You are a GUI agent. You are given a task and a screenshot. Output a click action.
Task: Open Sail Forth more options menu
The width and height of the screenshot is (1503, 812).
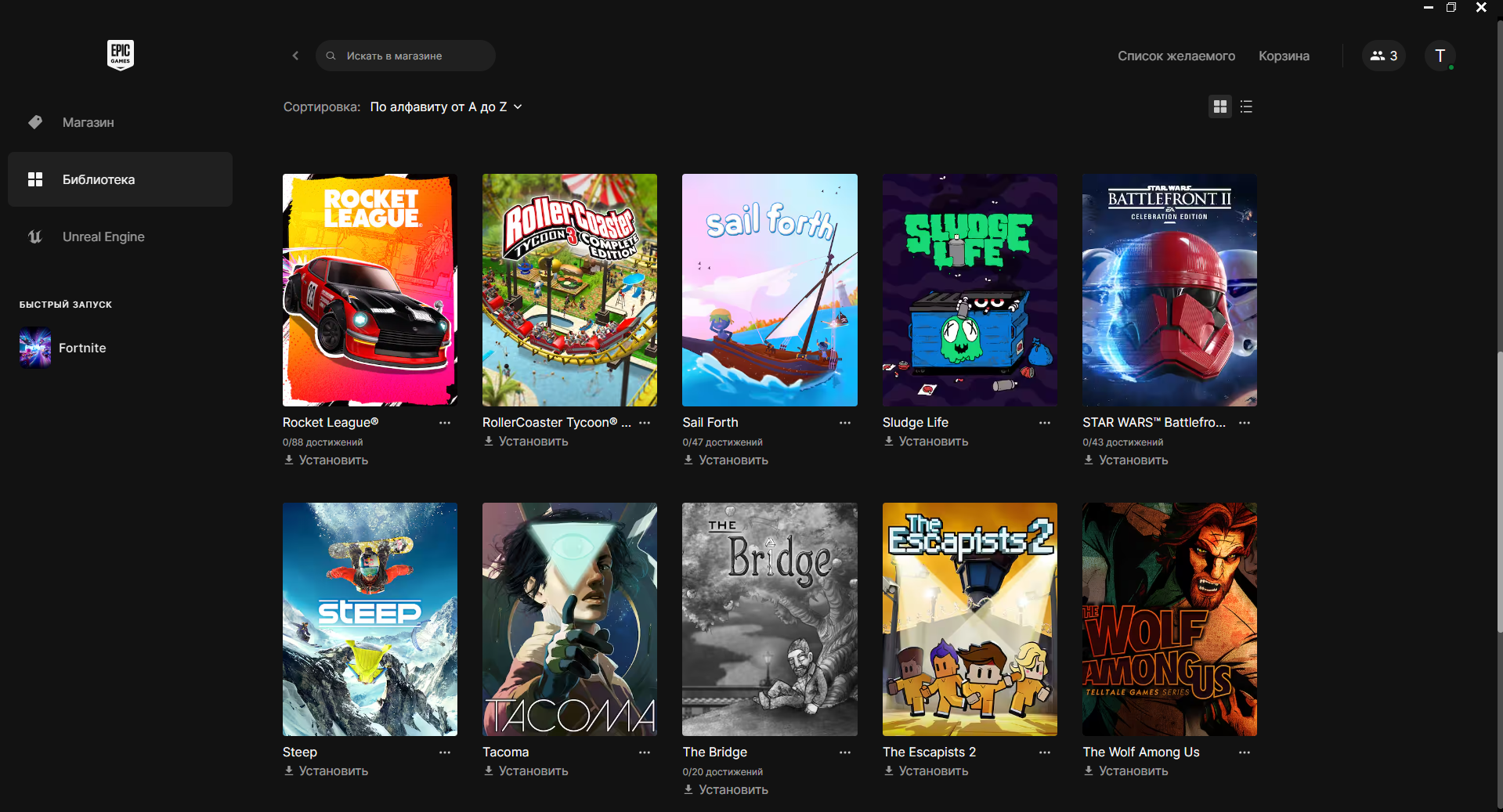click(x=845, y=423)
